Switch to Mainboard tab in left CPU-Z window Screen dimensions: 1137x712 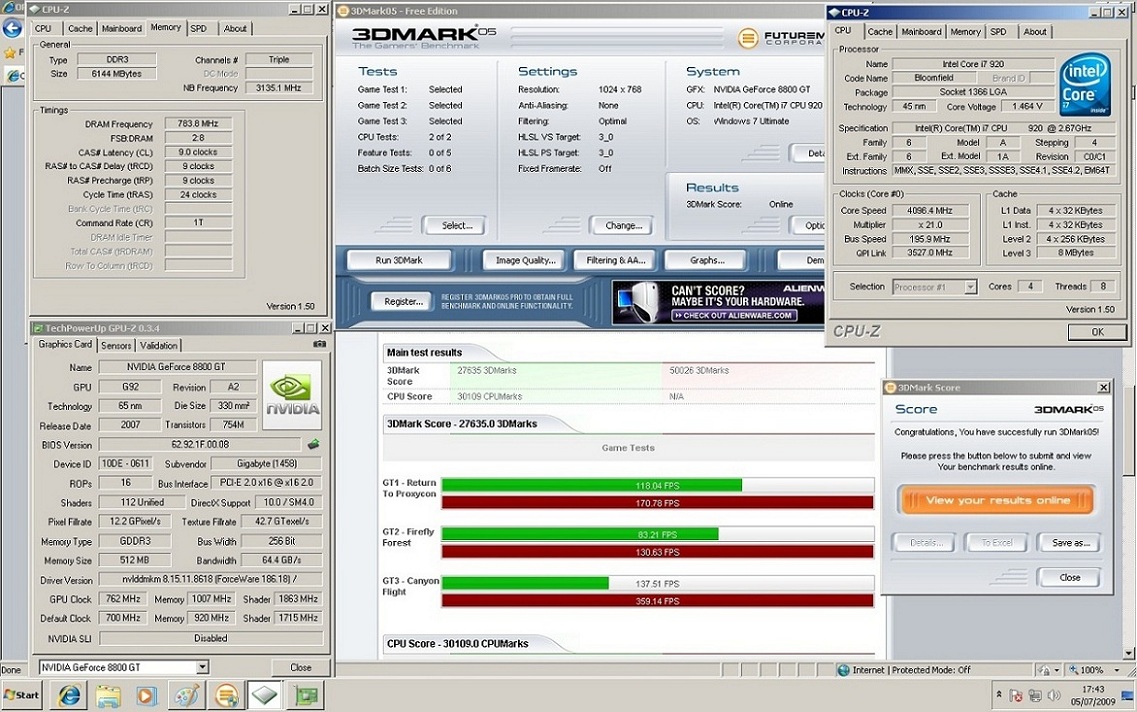[122, 28]
